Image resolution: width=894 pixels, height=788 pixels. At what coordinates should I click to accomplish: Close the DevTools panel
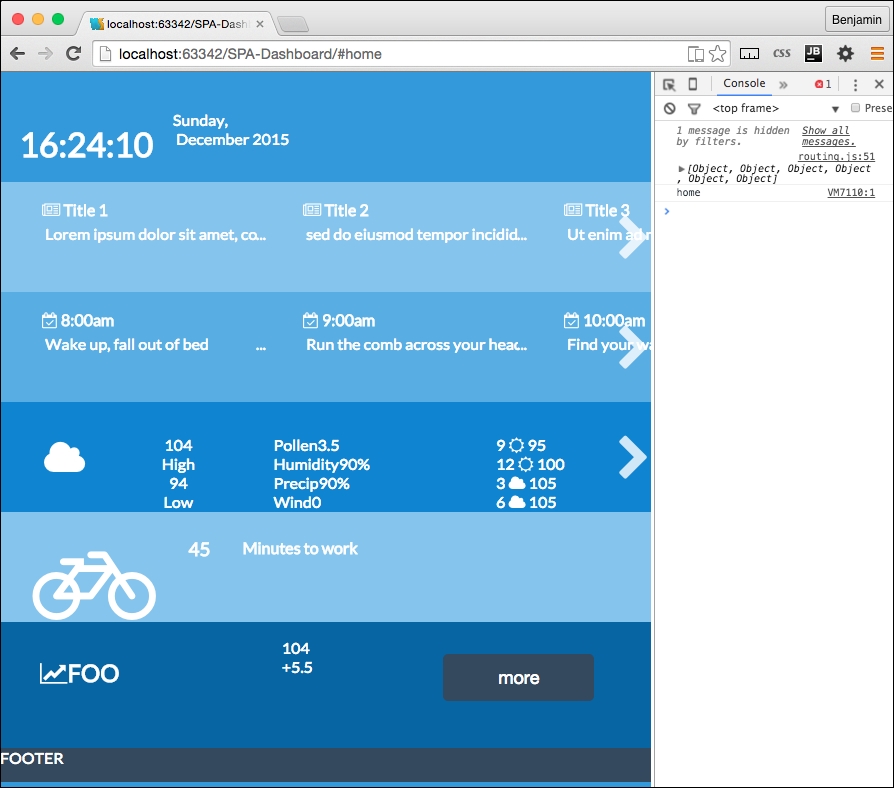[x=879, y=84]
